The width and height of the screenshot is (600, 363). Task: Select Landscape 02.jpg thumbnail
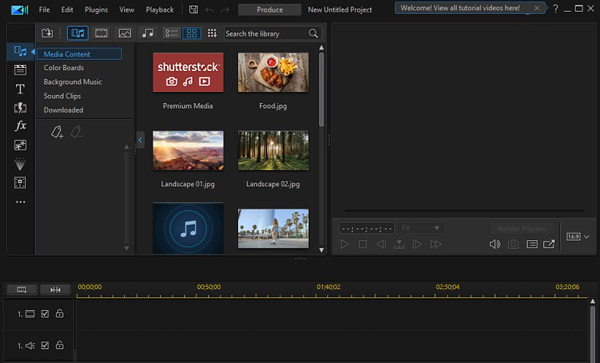(273, 150)
